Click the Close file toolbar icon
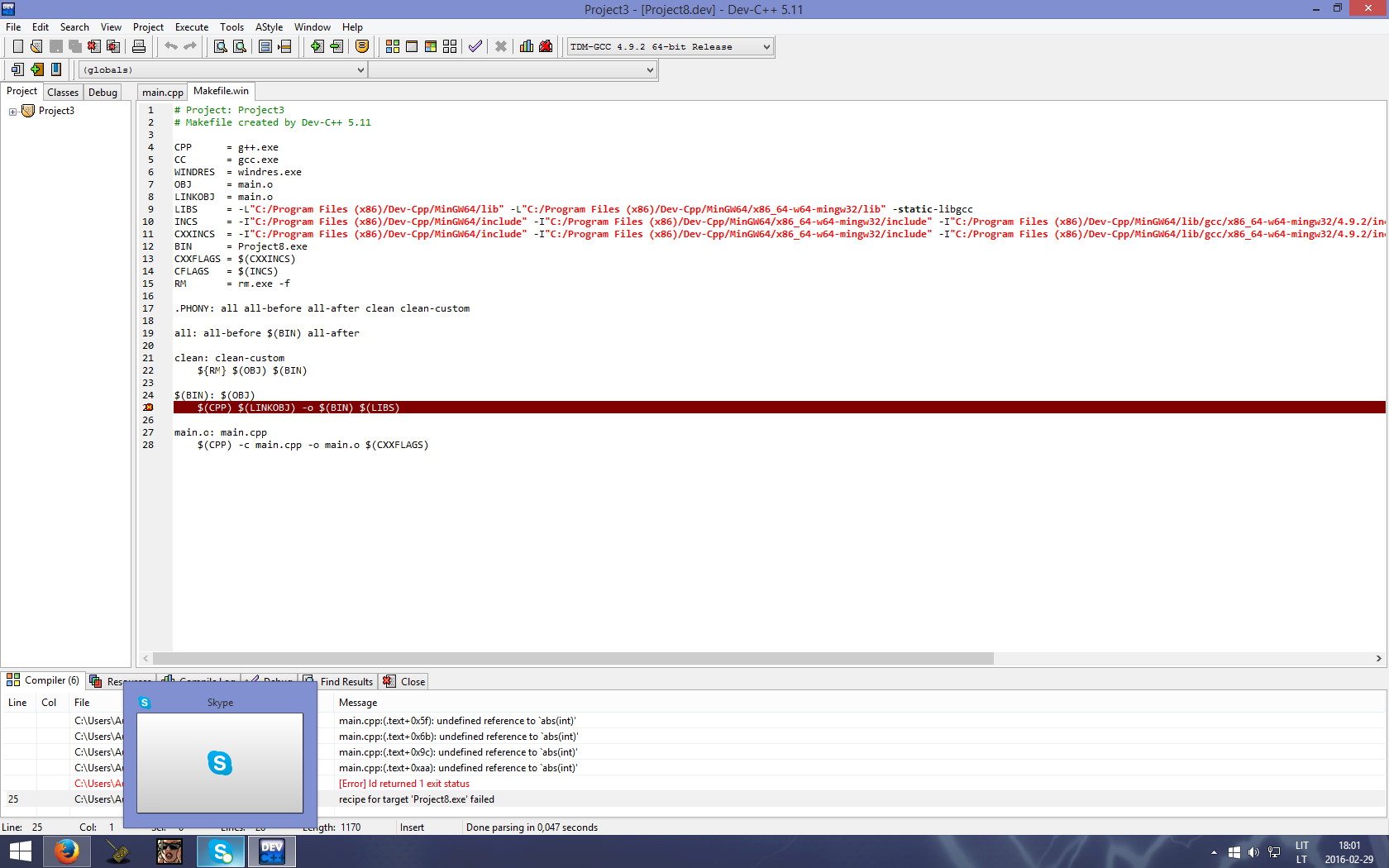The height and width of the screenshot is (868, 1389). click(x=94, y=46)
